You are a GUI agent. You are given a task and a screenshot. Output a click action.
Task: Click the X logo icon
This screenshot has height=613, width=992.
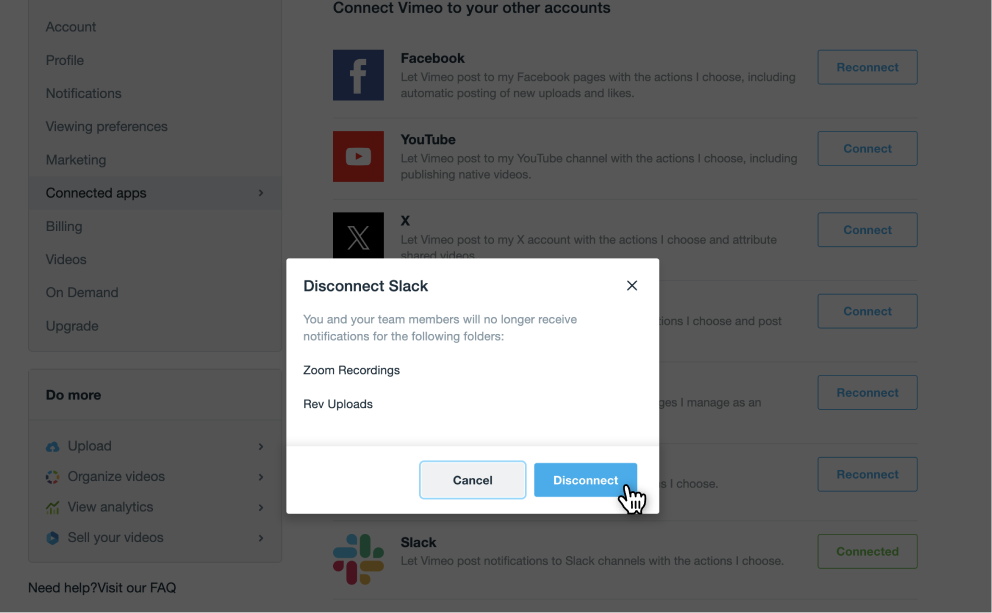click(x=358, y=235)
